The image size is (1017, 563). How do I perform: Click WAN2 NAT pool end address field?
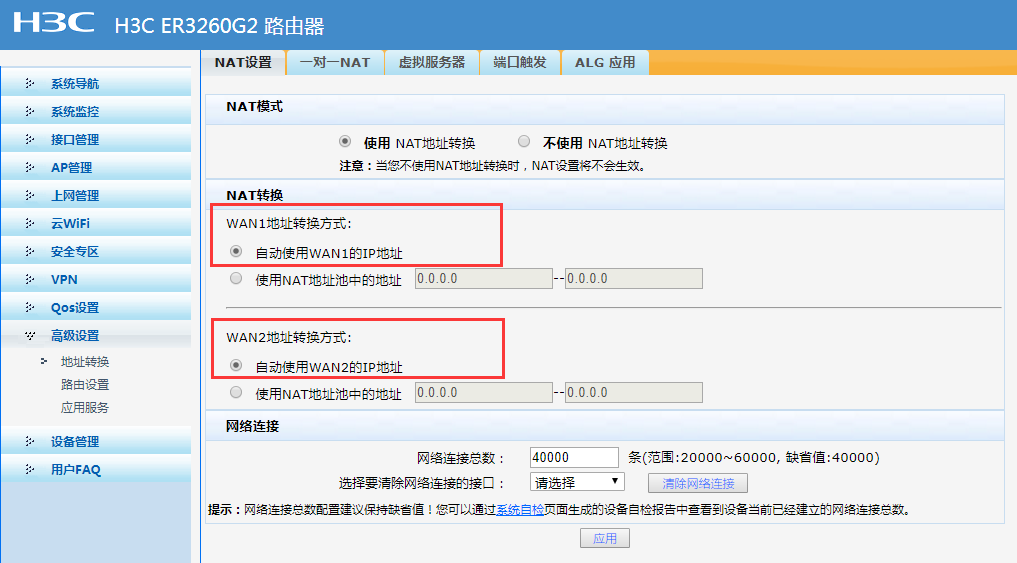pyautogui.click(x=634, y=392)
